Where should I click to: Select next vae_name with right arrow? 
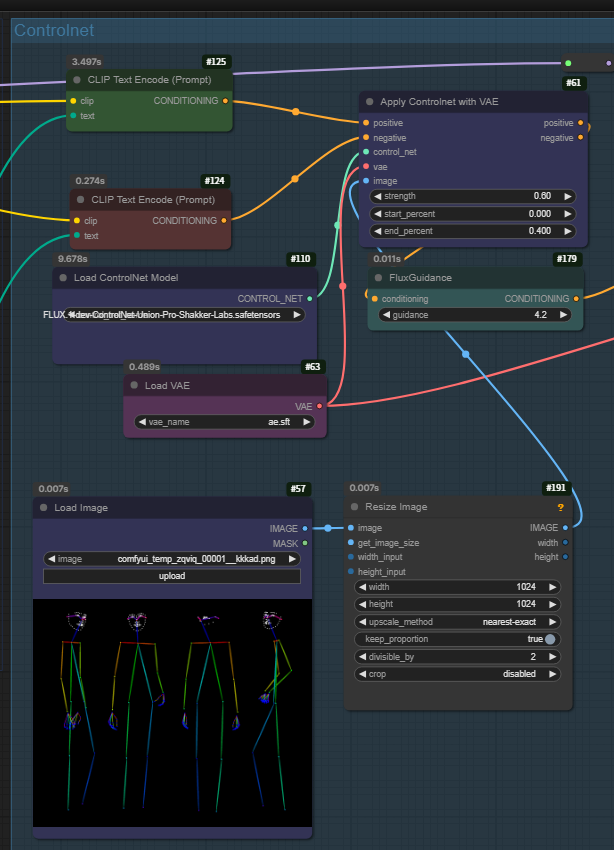coord(306,422)
